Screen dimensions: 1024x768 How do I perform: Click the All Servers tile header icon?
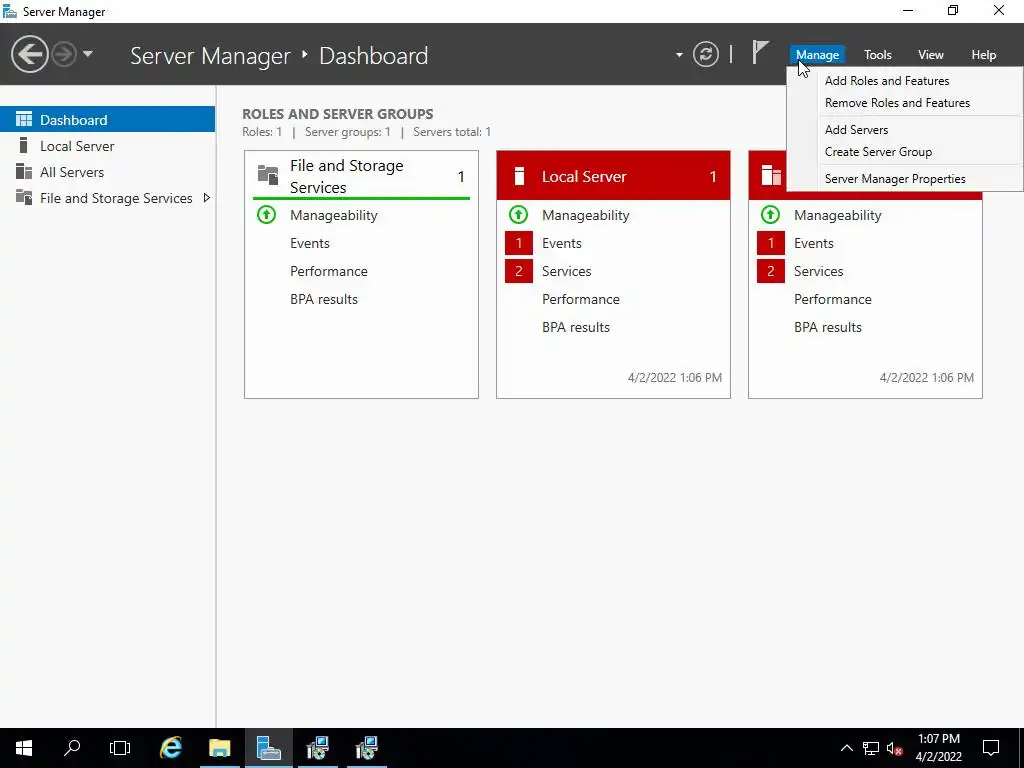771,175
